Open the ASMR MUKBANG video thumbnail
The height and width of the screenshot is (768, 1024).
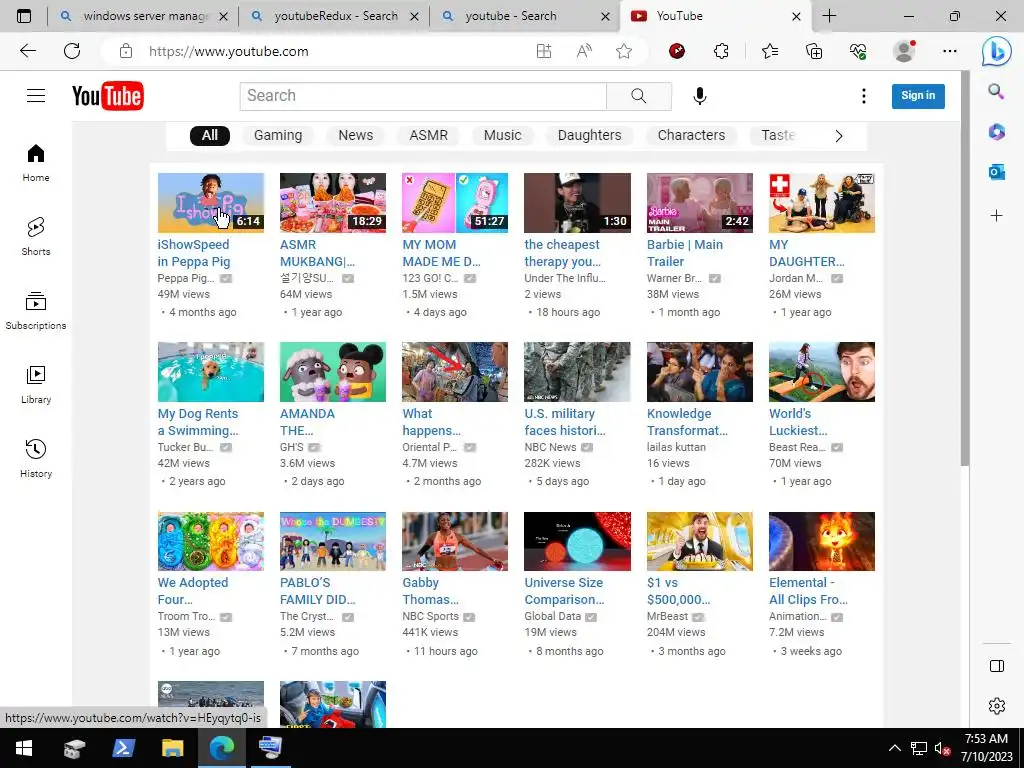tap(332, 202)
